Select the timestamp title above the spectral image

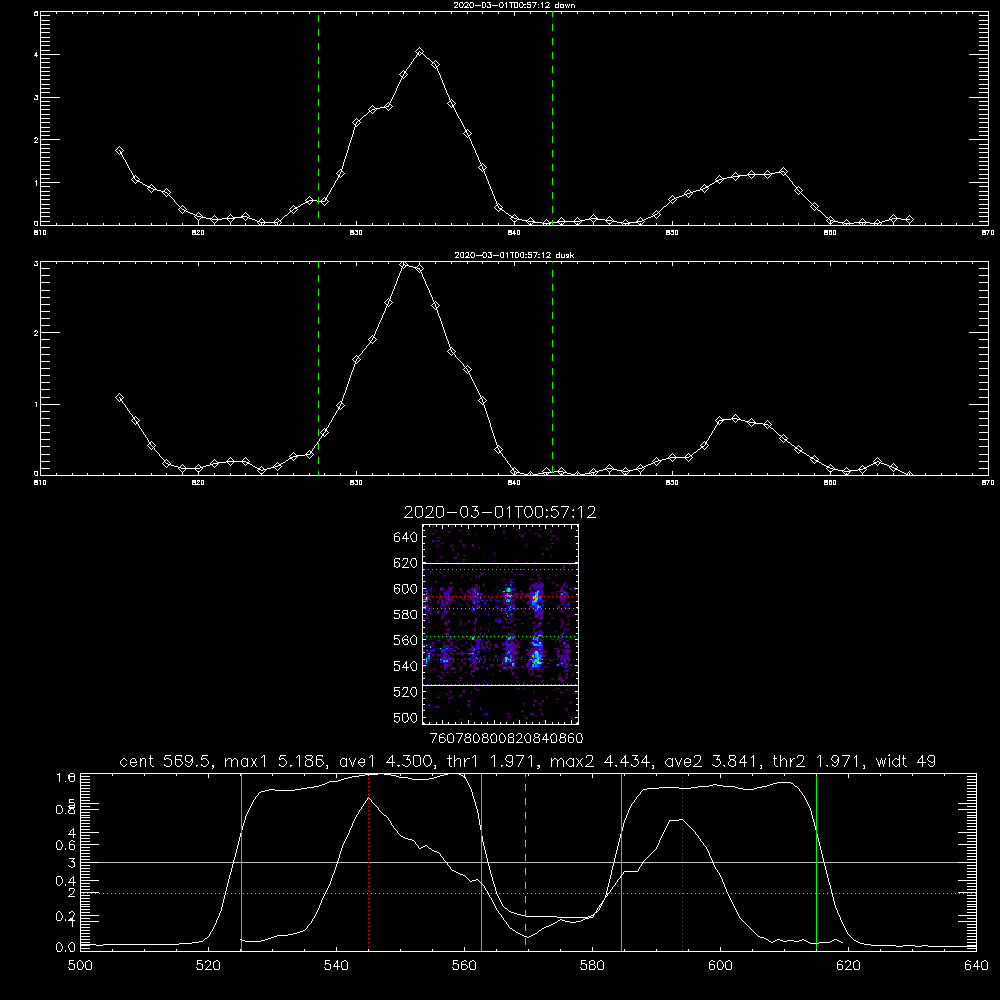pyautogui.click(x=500, y=512)
